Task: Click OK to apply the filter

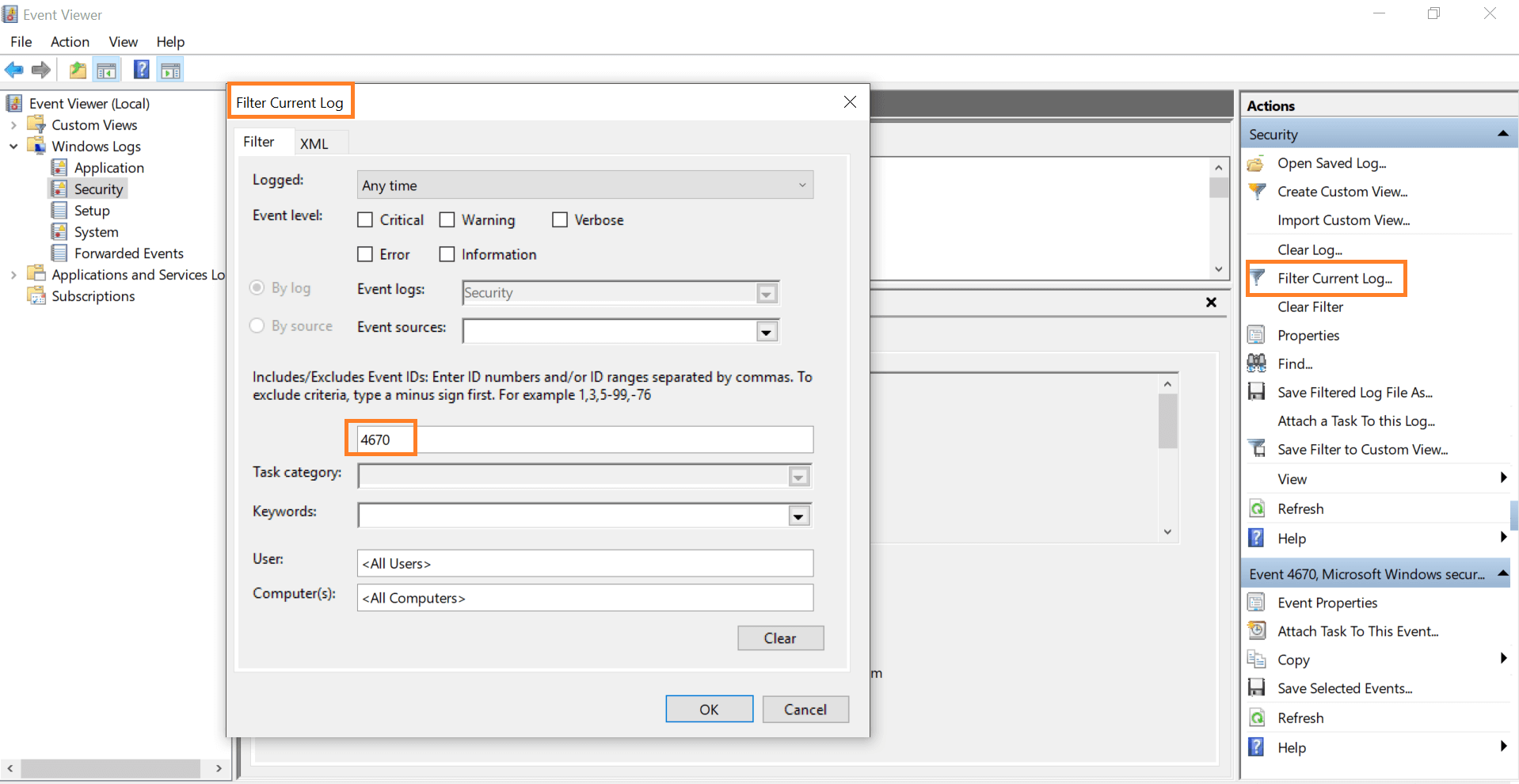Action: (708, 709)
